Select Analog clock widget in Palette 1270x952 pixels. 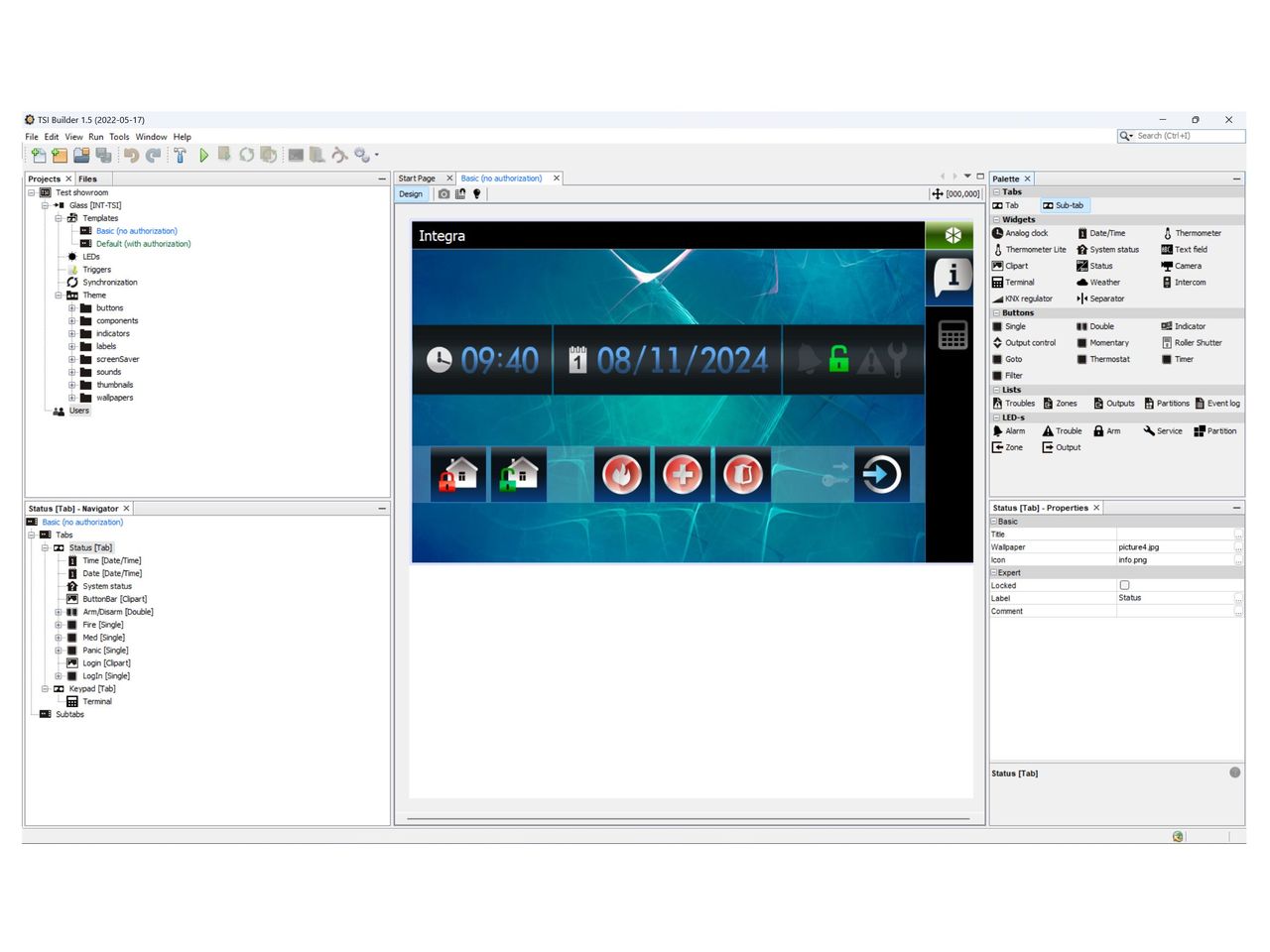point(1026,233)
